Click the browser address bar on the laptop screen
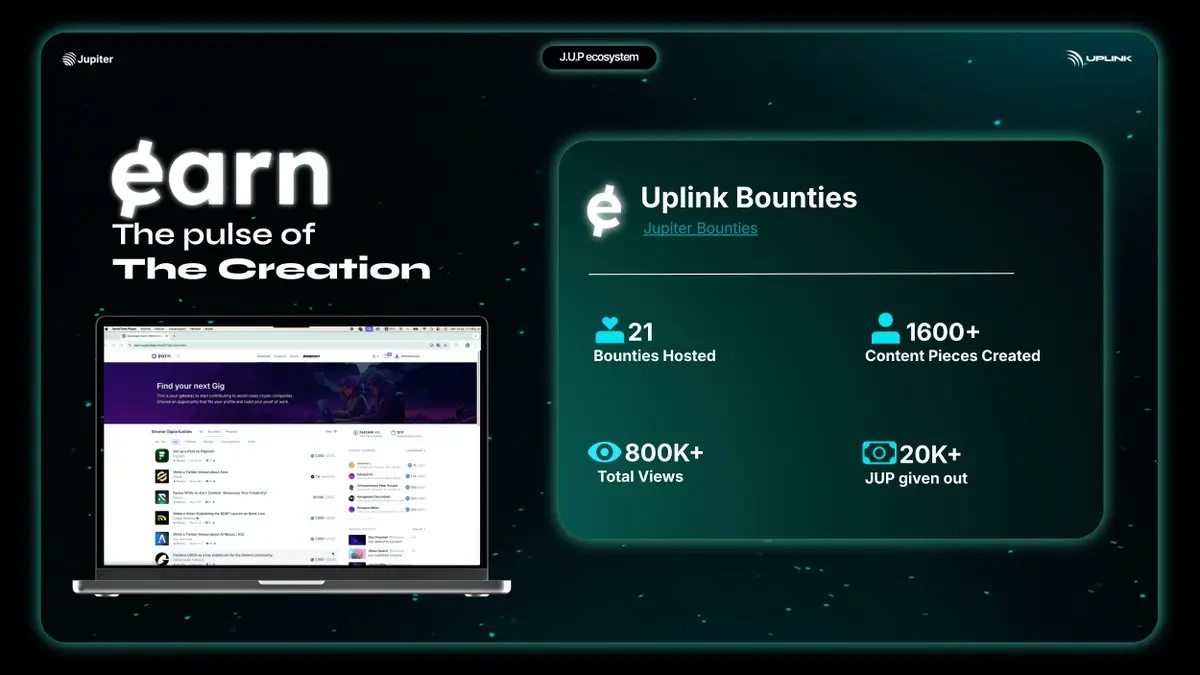The image size is (1200, 675). click(290, 344)
